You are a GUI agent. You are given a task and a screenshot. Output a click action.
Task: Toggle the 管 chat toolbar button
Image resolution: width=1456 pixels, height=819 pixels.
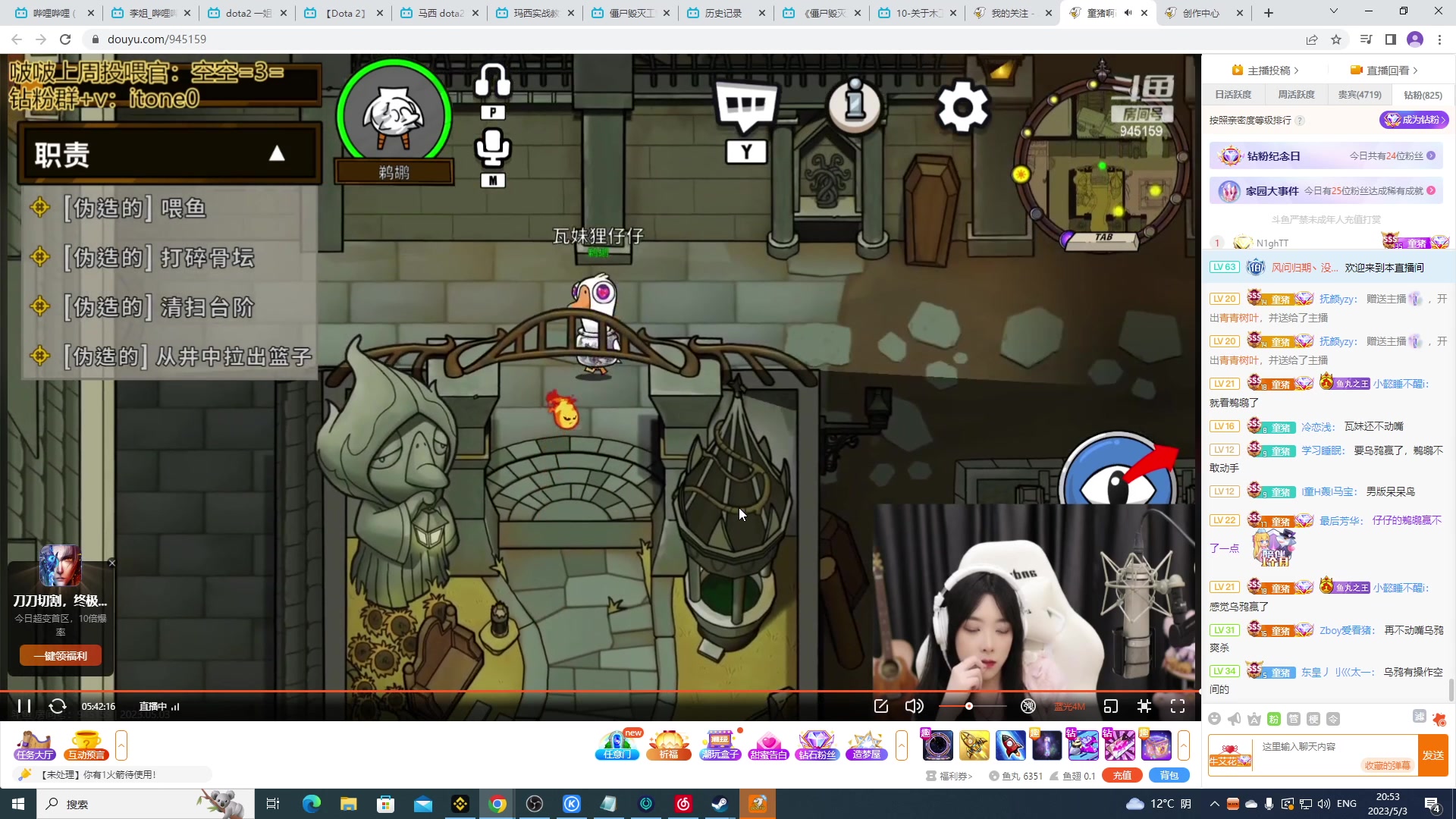pyautogui.click(x=1294, y=719)
